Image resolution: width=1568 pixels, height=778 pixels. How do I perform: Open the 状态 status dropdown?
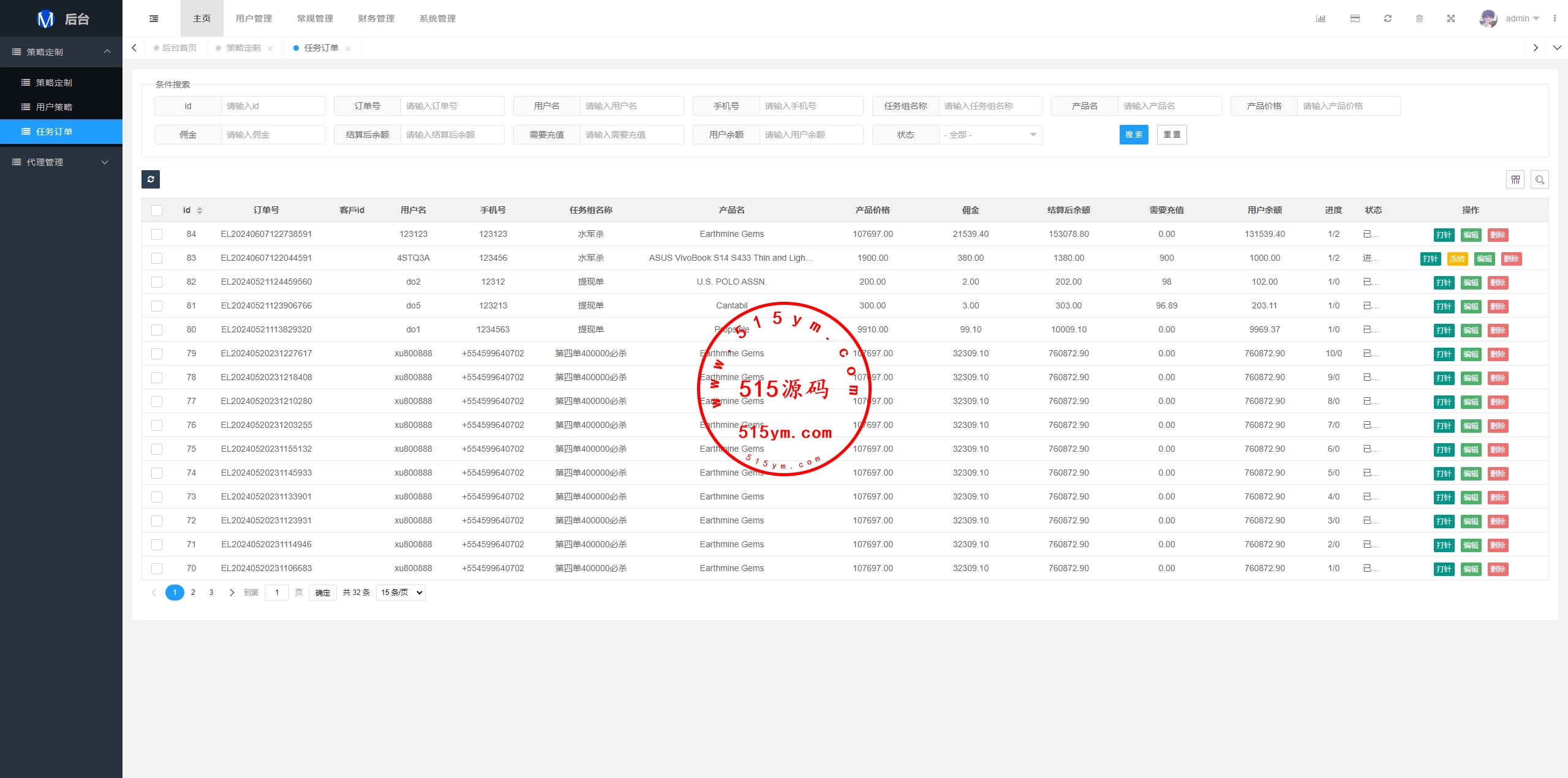click(x=990, y=135)
